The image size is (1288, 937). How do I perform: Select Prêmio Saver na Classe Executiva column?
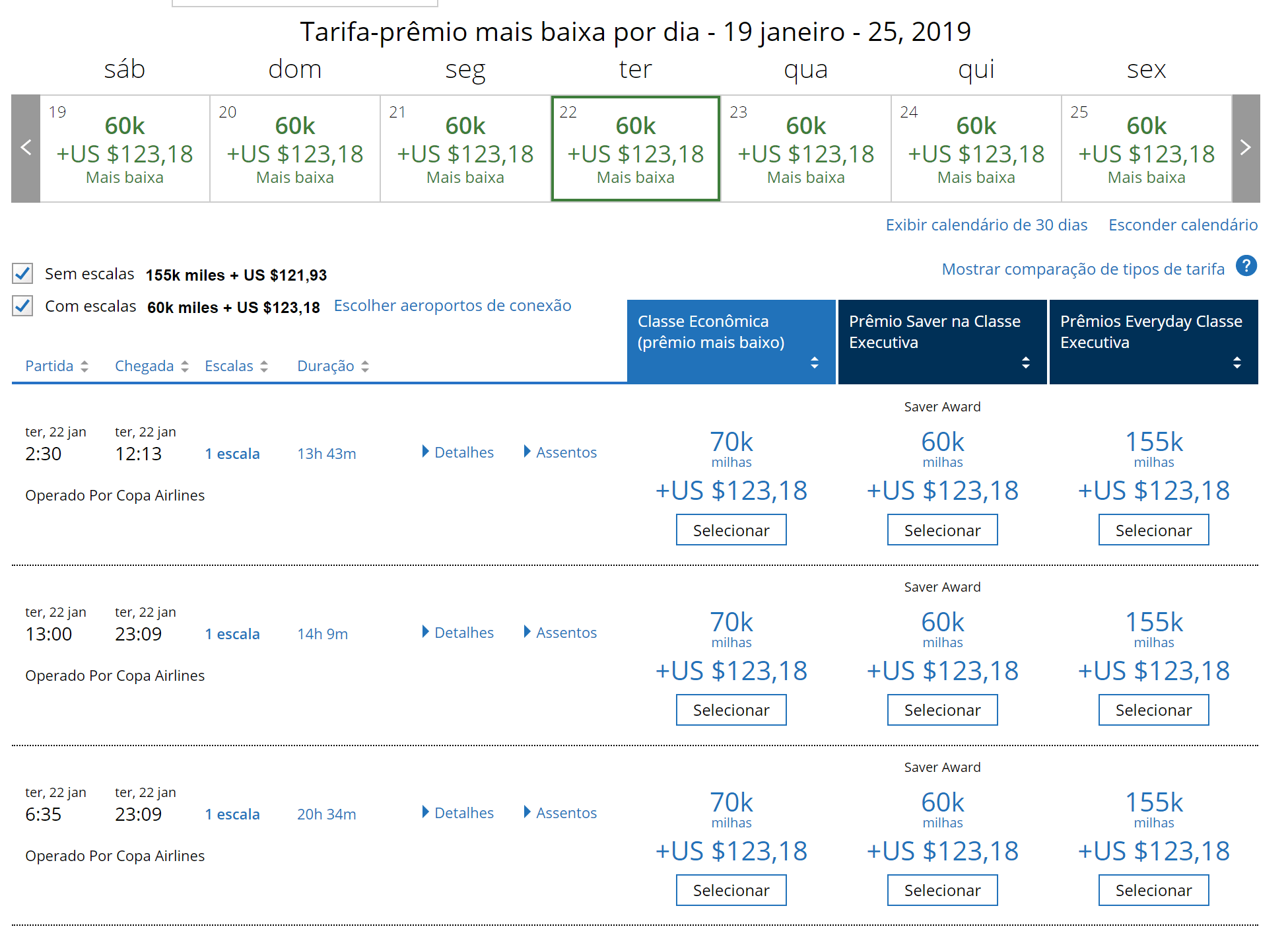(x=942, y=342)
